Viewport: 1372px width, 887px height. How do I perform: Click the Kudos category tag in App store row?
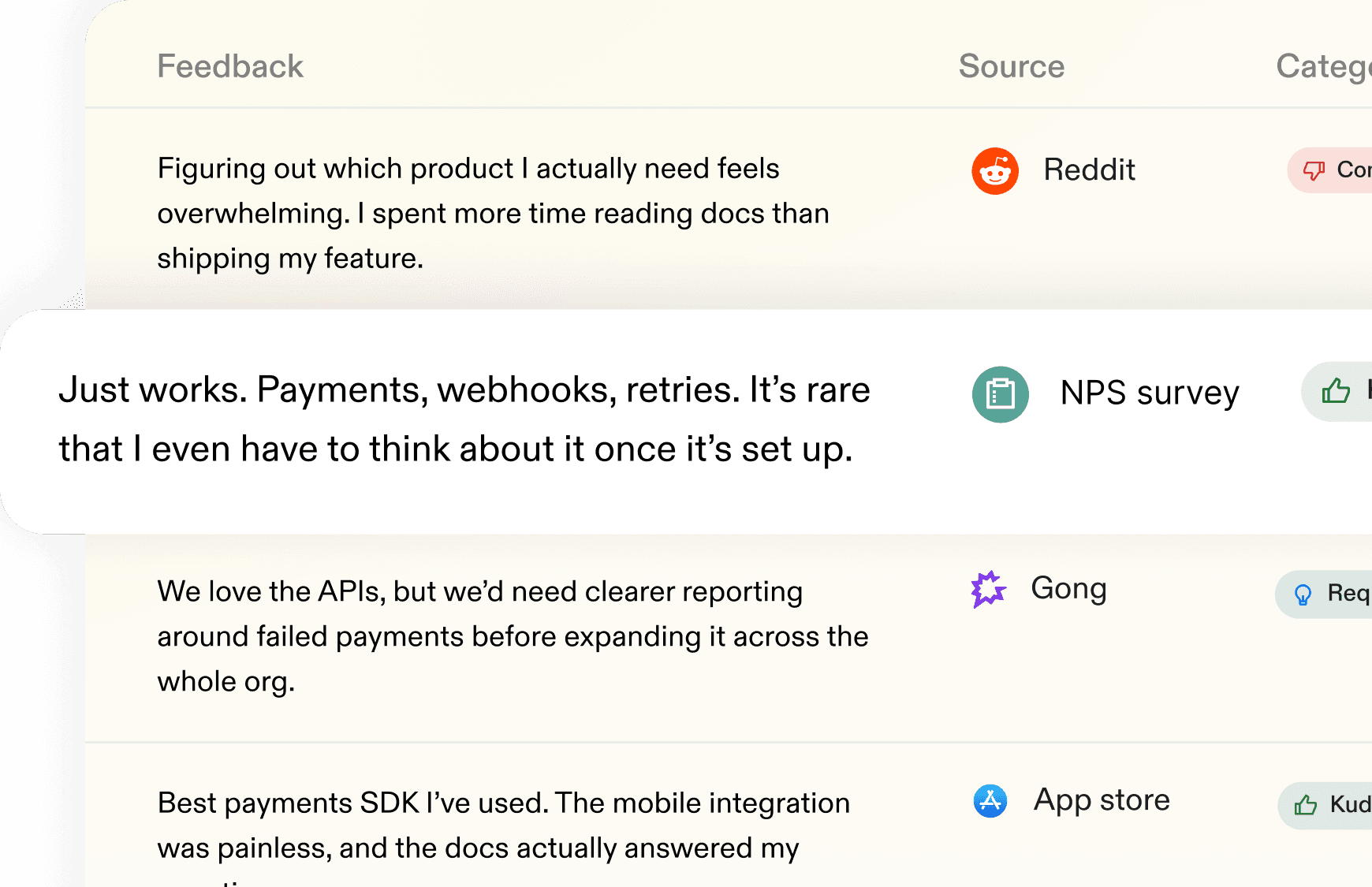[1326, 805]
